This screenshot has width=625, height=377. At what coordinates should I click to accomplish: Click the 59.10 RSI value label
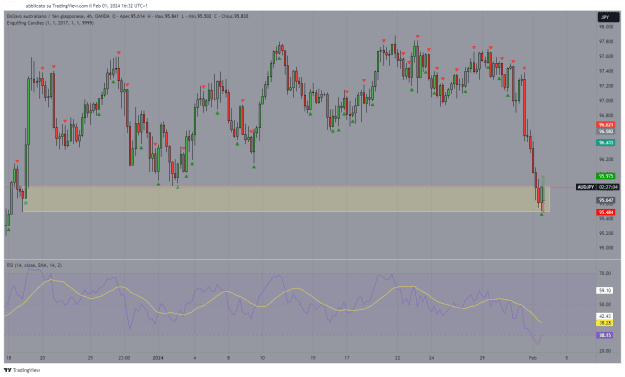[x=605, y=291]
